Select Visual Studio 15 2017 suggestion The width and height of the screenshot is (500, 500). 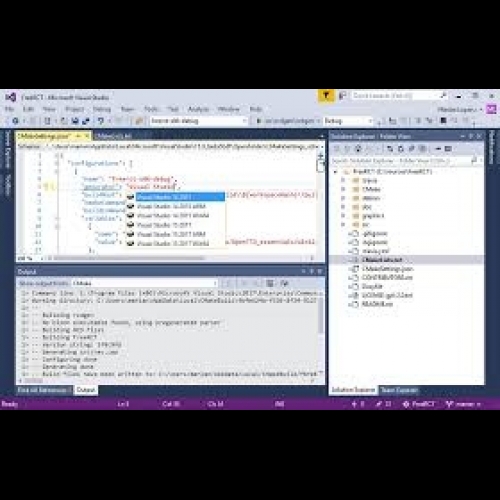coord(175,225)
